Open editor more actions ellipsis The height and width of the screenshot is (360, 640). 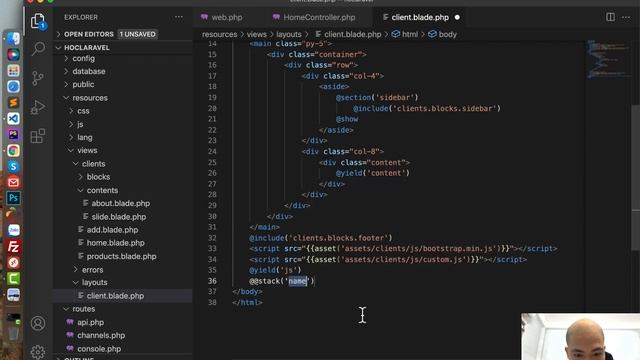point(626,17)
